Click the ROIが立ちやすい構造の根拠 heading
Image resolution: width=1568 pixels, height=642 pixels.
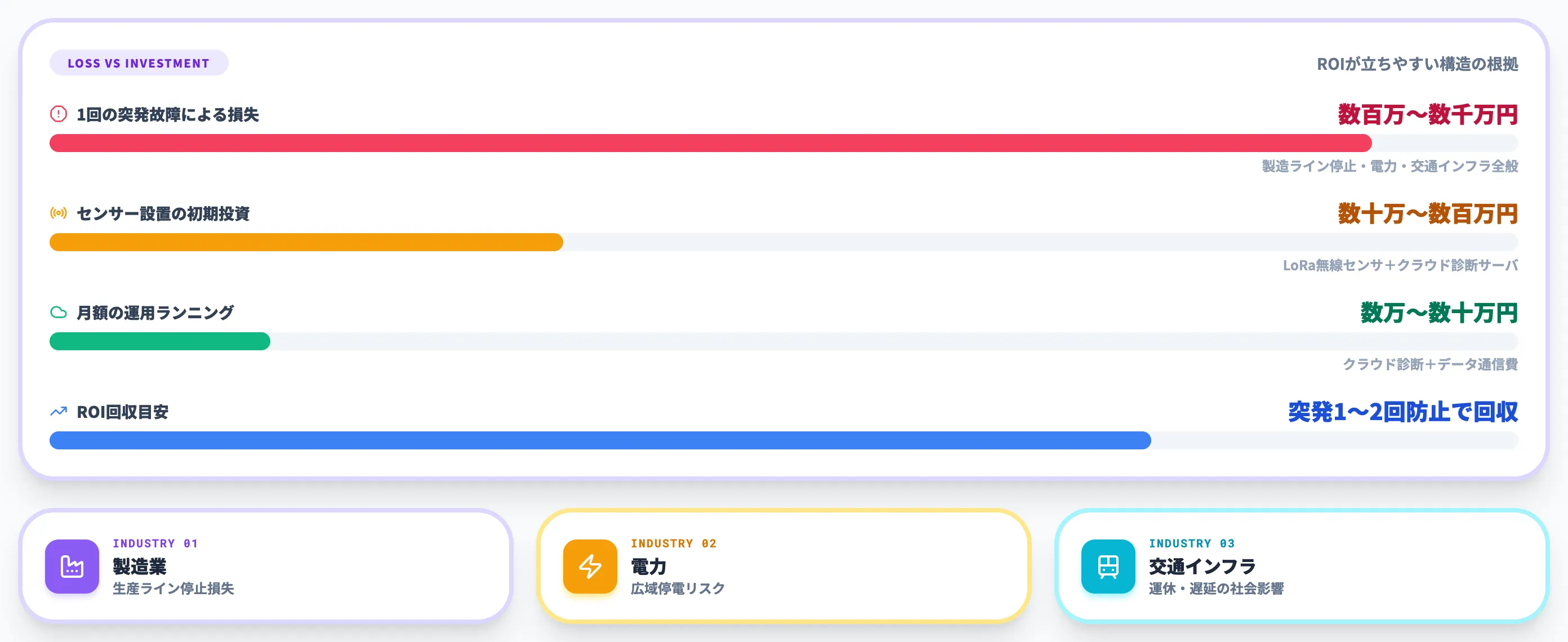[x=1417, y=64]
